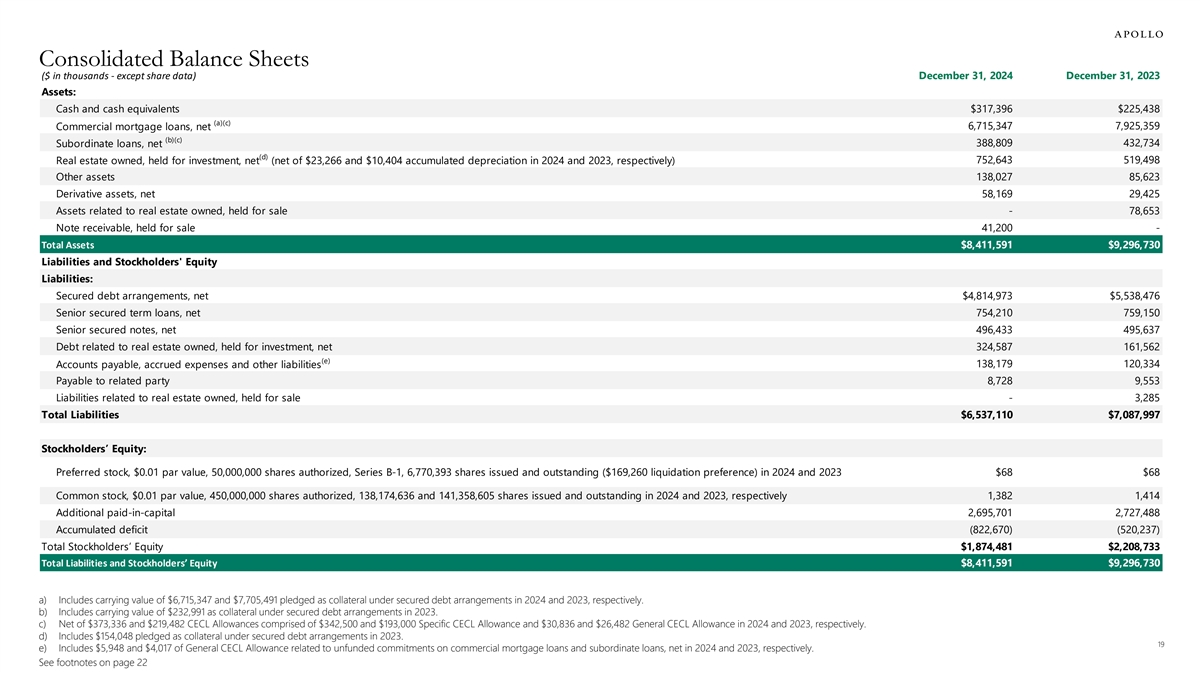Select the Secured debt arrangements, net row
This screenshot has height=675, width=1200.
(132, 296)
